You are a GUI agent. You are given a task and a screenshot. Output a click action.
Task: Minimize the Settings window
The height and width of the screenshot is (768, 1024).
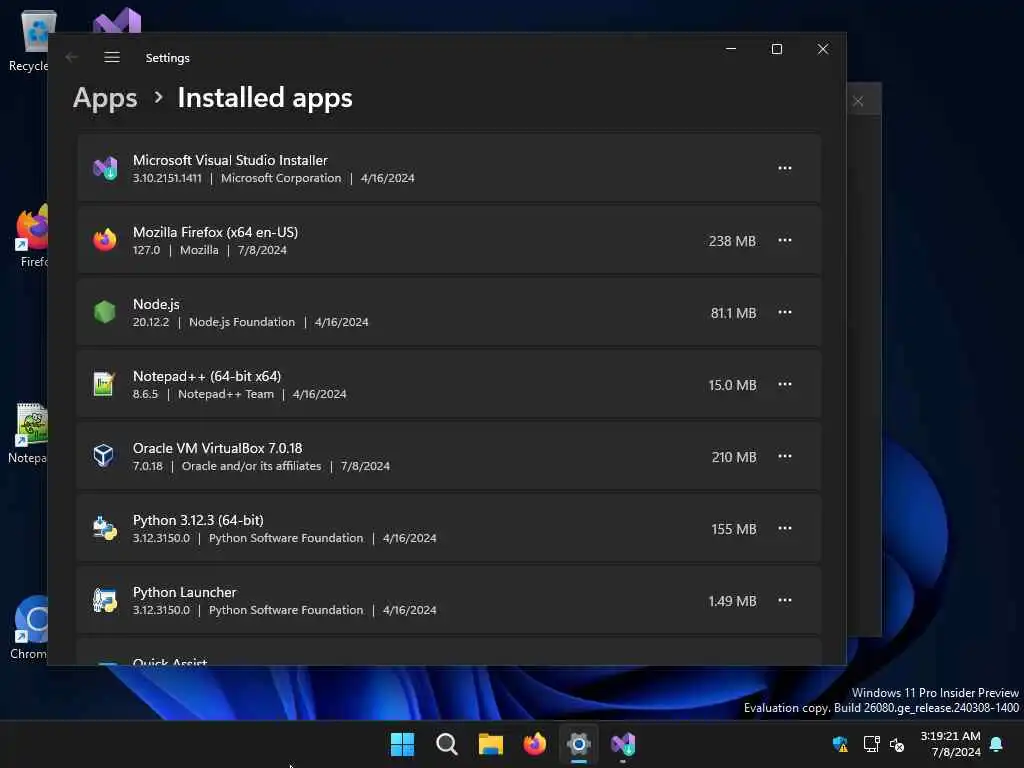731,49
